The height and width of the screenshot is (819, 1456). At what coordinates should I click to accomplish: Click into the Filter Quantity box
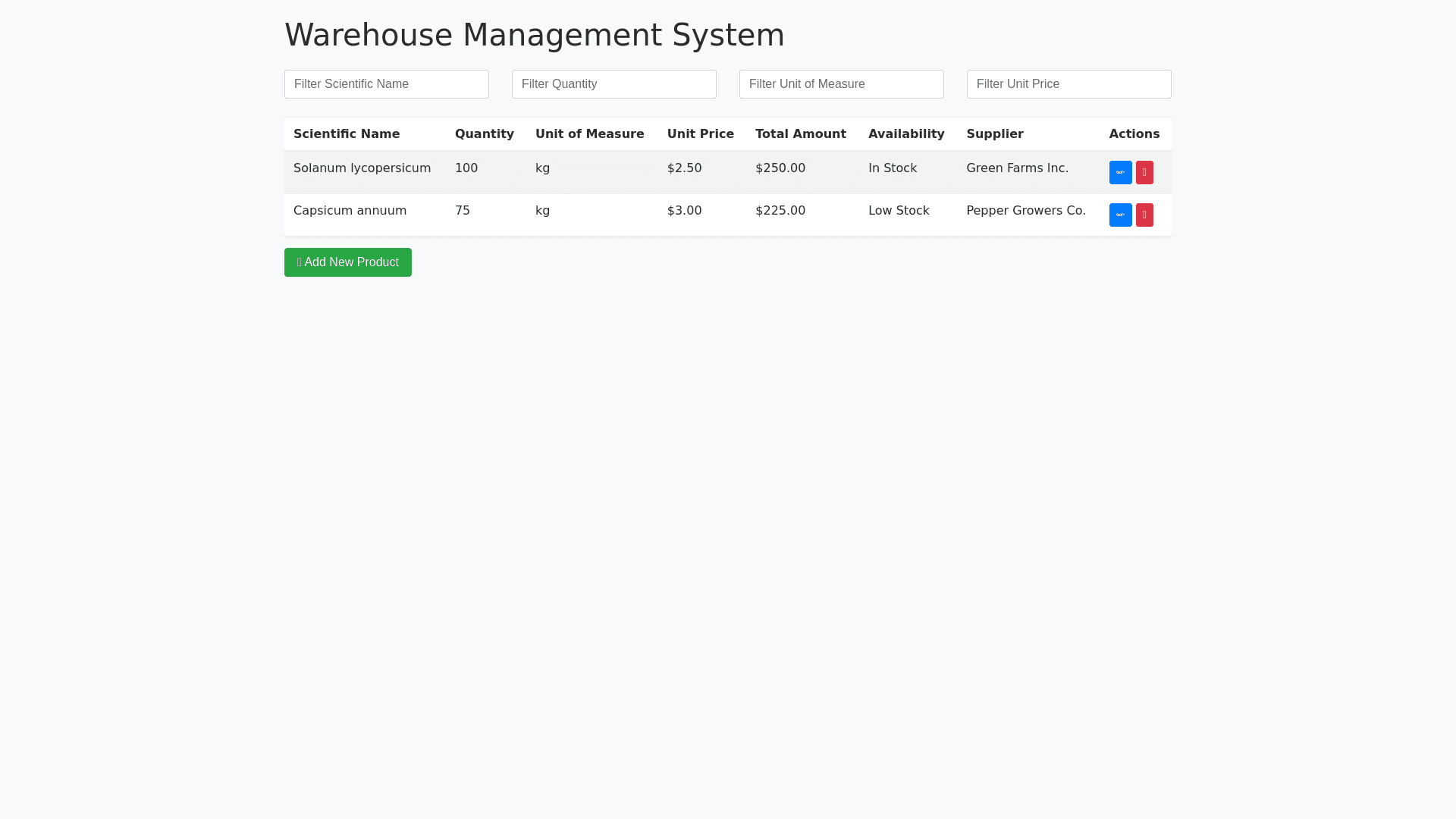pos(613,84)
